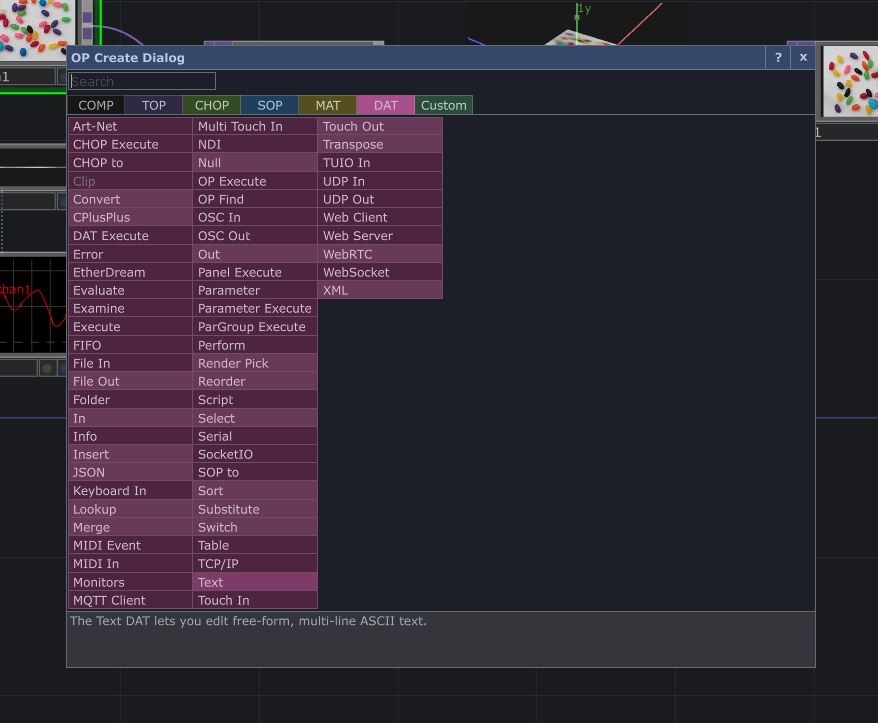Choose the Web Client DAT
Screen dimensions: 878x723
(x=380, y=217)
